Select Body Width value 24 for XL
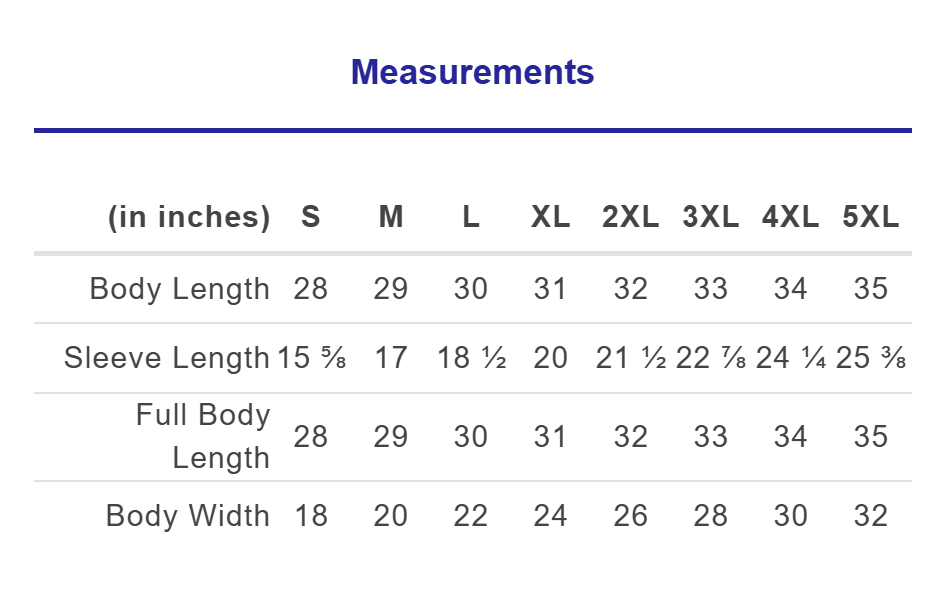 [x=551, y=516]
